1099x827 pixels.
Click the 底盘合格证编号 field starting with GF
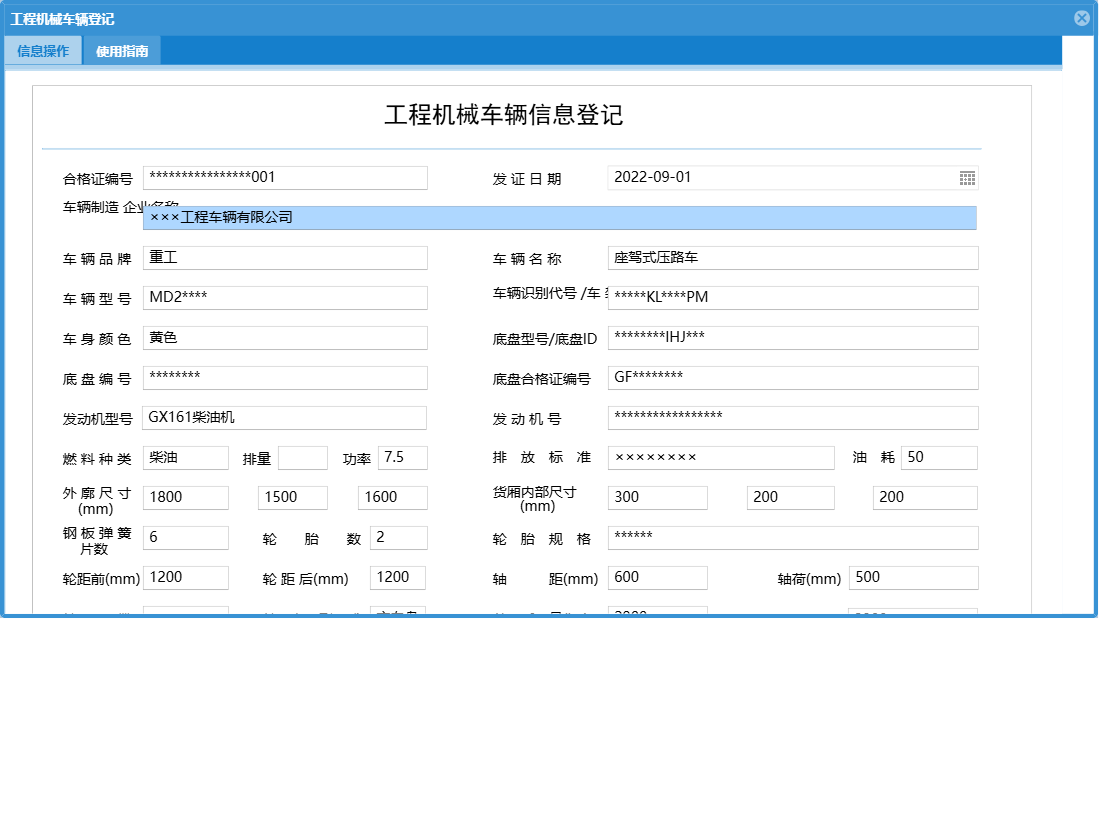coord(790,377)
